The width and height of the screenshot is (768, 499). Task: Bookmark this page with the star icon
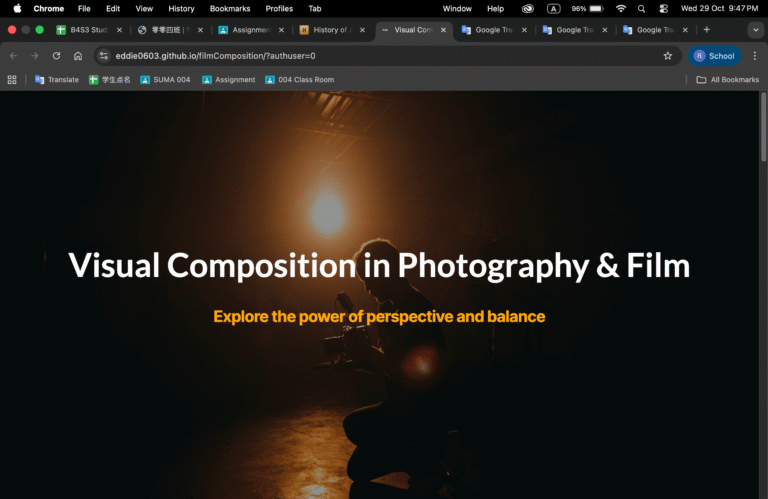click(667, 56)
